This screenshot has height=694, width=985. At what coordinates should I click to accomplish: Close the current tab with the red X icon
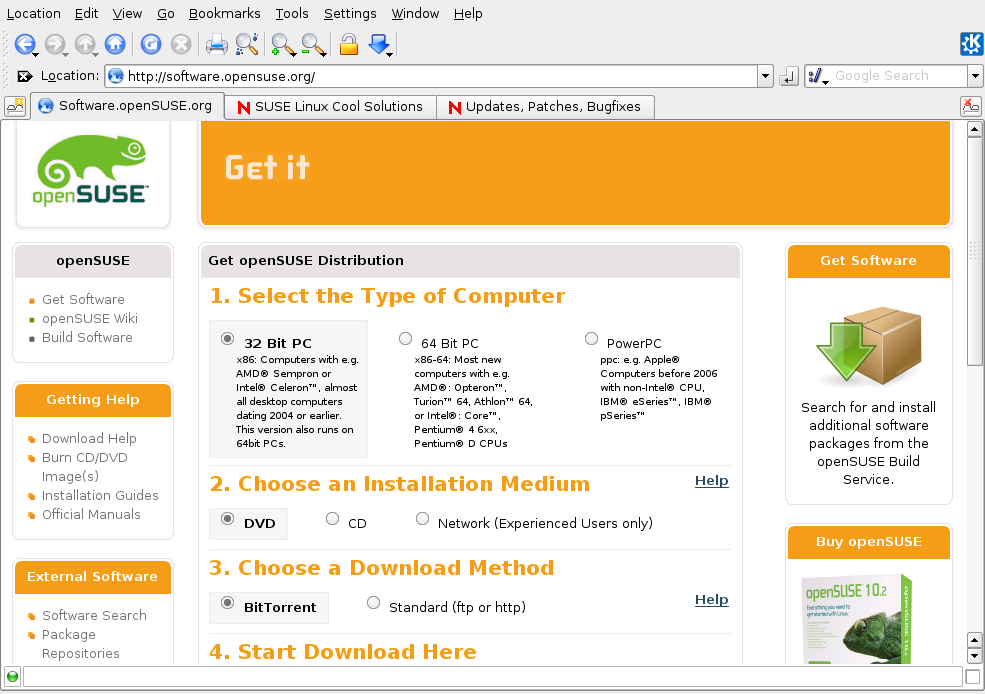(971, 106)
